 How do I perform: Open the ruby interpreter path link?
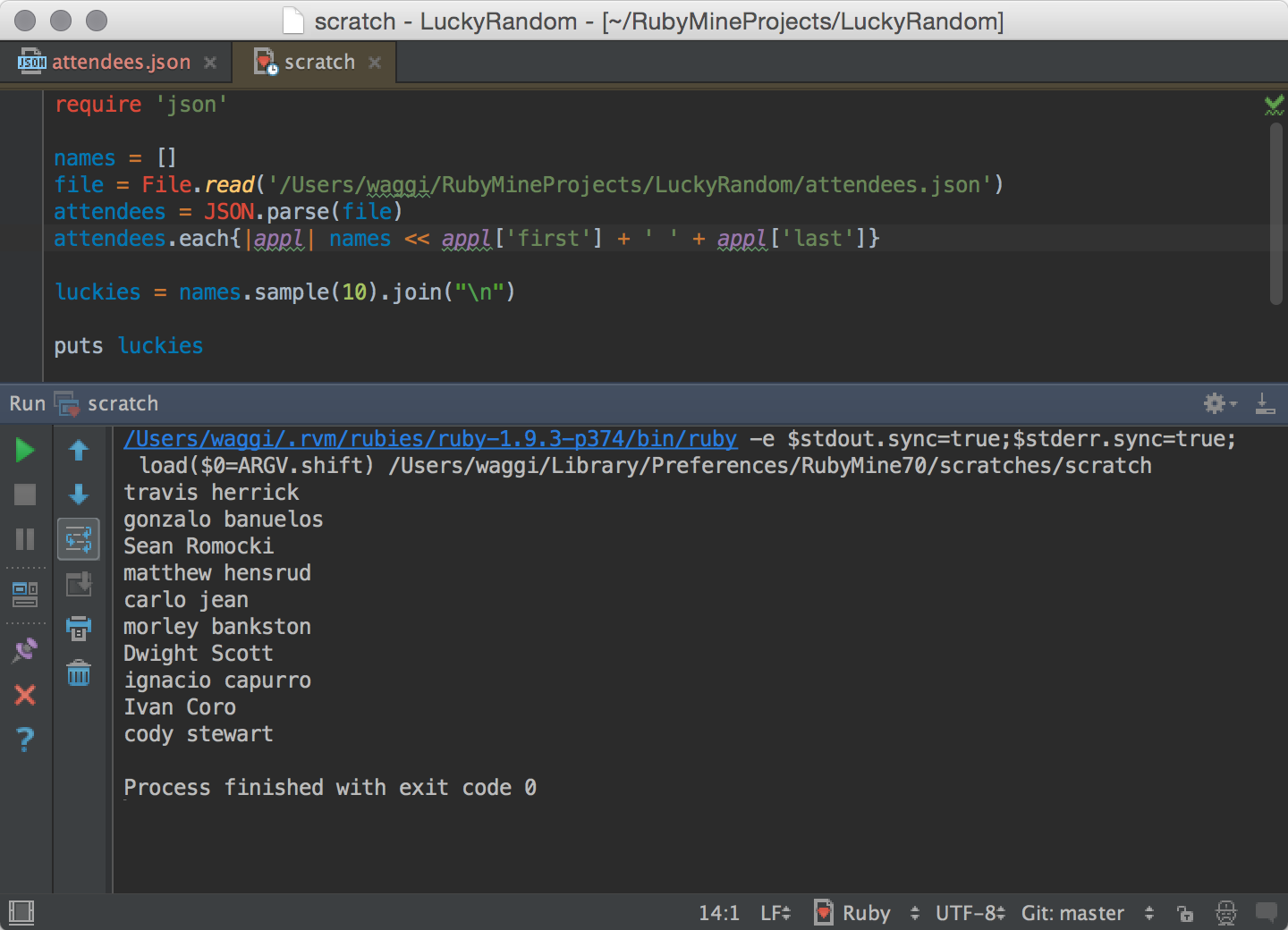pyautogui.click(x=430, y=439)
